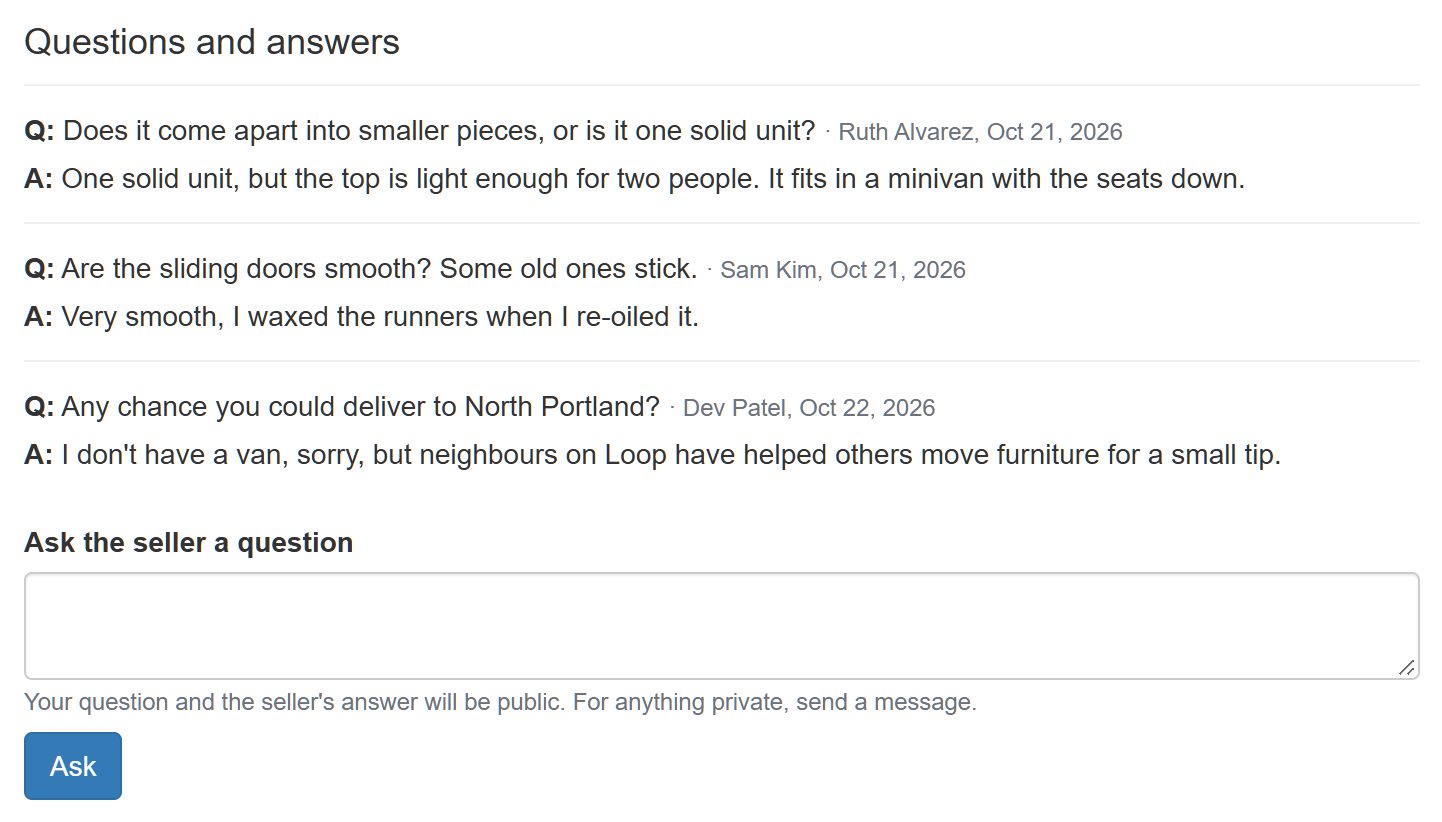This screenshot has width=1442, height=822.
Task: Click the North Portland delivery question
Action: (360, 407)
